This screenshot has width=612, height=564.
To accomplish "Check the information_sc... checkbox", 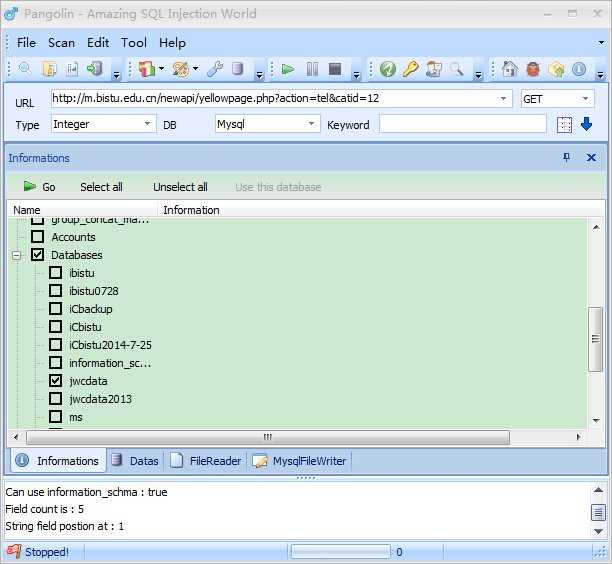I will click(x=55, y=362).
